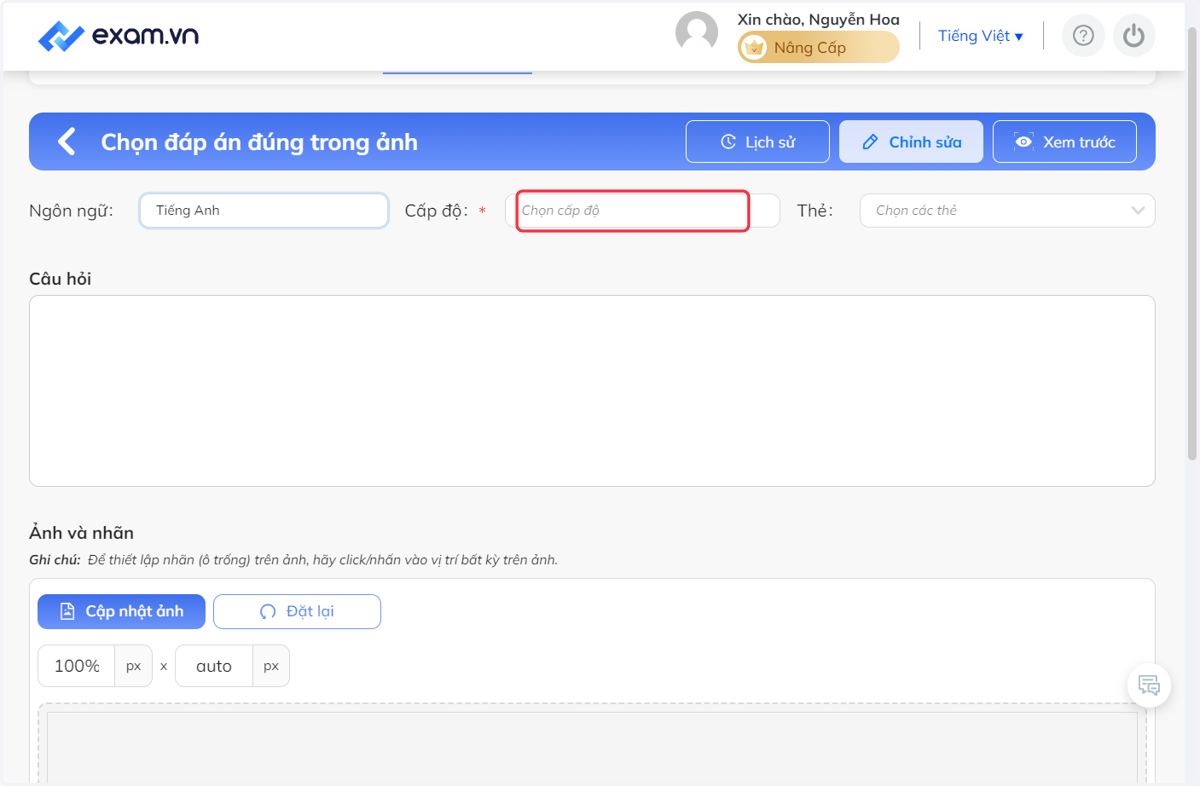This screenshot has width=1200, height=786.
Task: Open the Tiếng Việt language dropdown
Action: pos(980,36)
